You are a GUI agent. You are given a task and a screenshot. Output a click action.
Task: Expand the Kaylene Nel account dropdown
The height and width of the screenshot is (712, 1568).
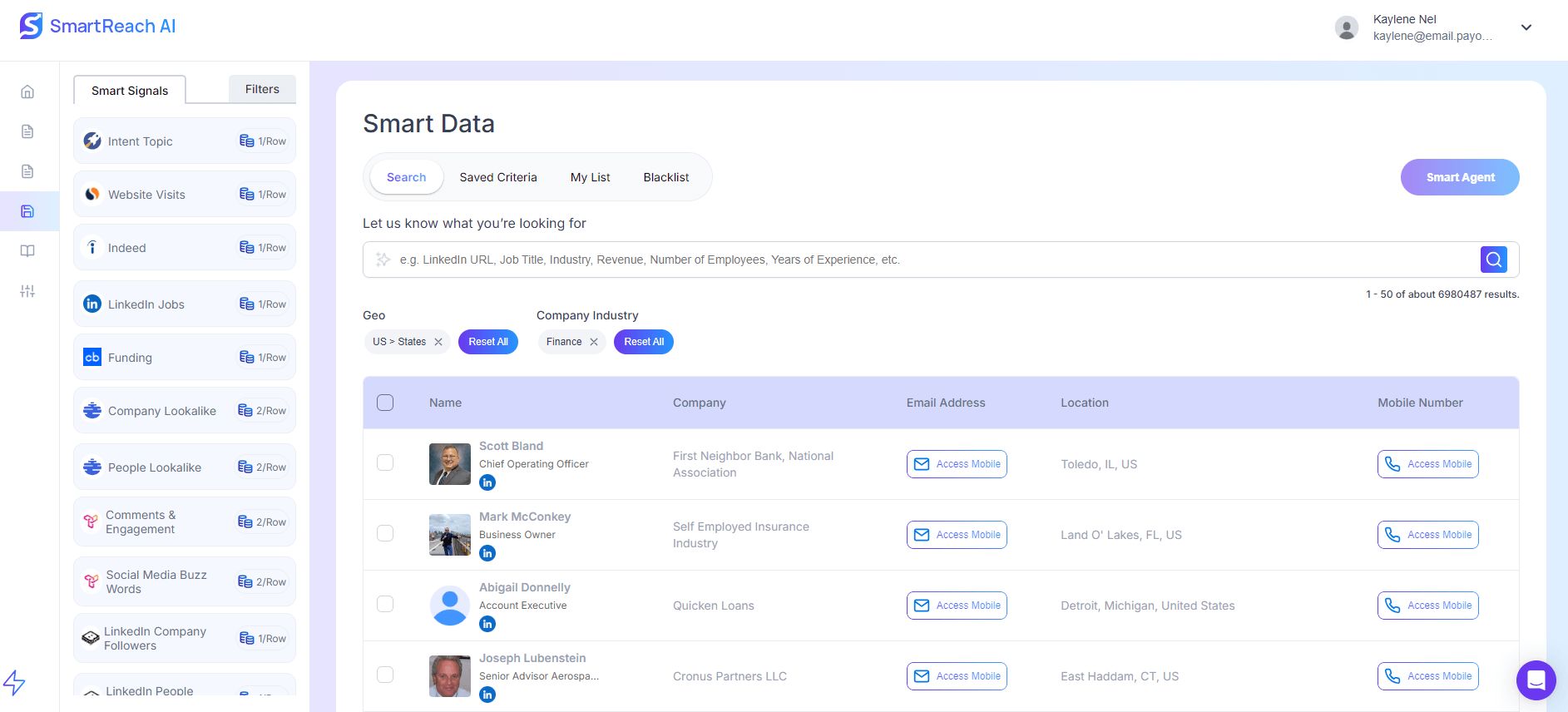pos(1526,27)
